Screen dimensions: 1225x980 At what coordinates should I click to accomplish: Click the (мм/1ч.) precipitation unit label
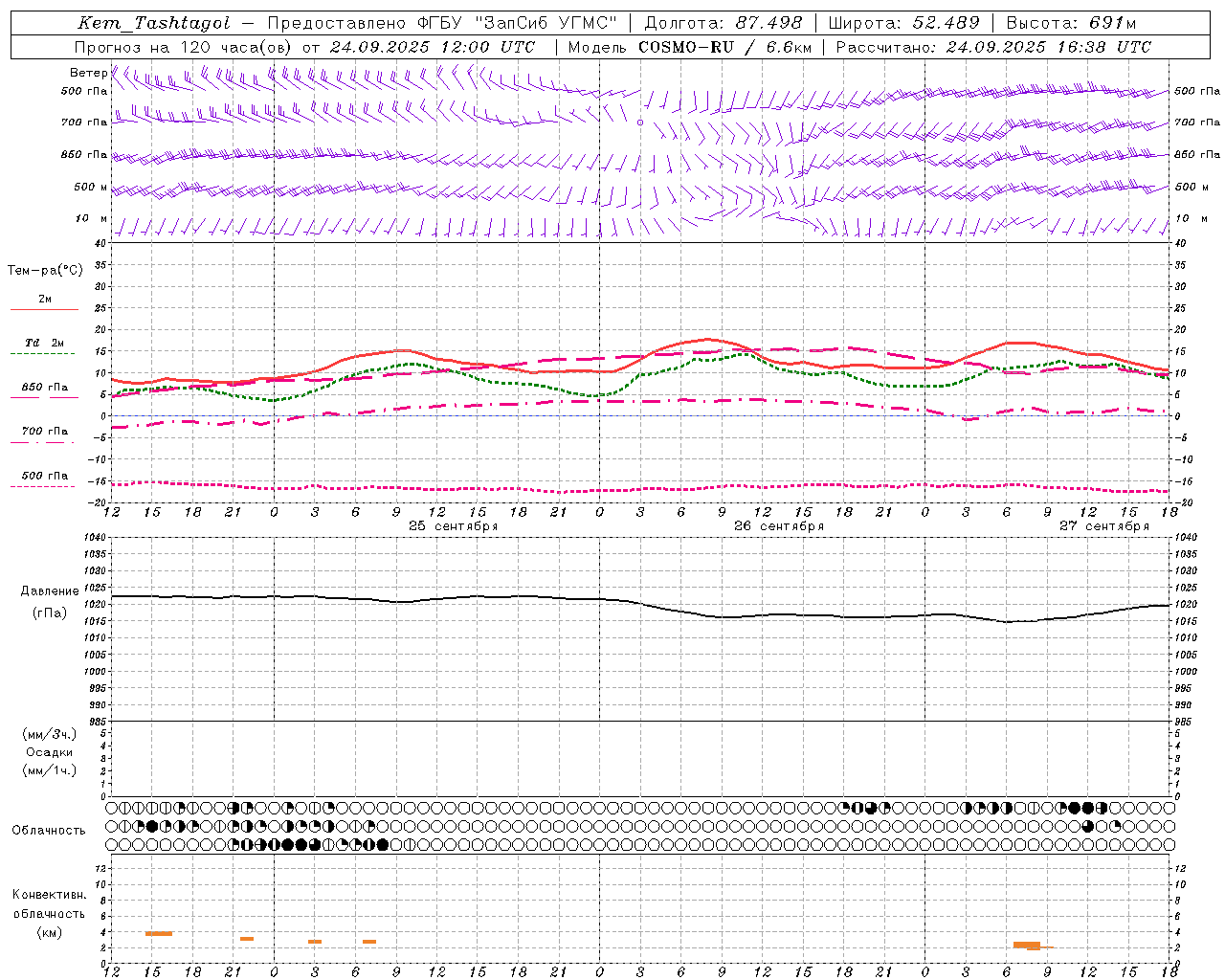coord(50,770)
